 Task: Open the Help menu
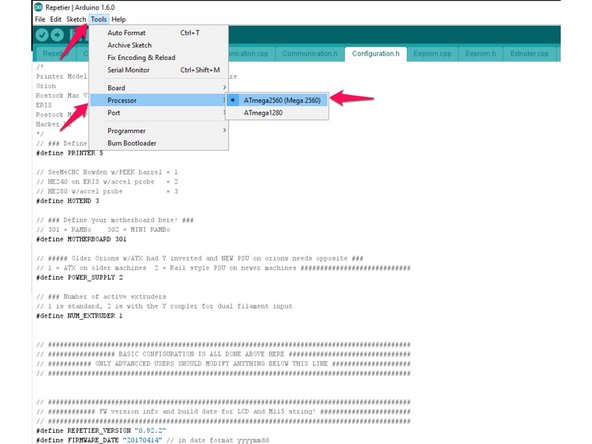[x=119, y=19]
